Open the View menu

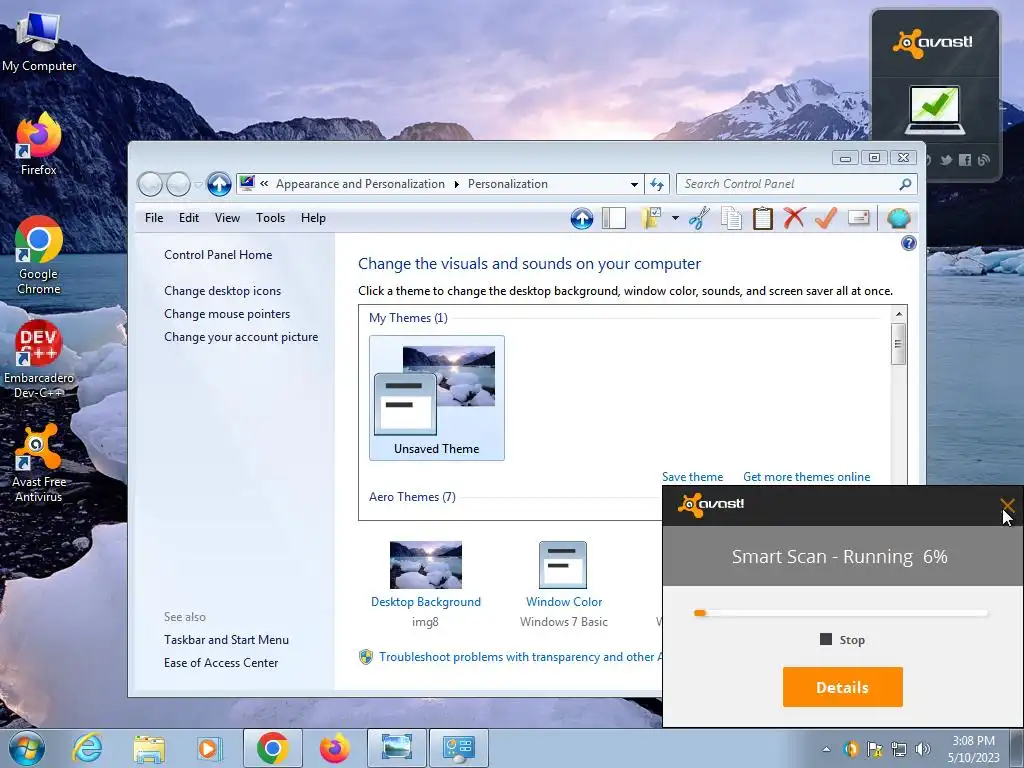tap(227, 218)
